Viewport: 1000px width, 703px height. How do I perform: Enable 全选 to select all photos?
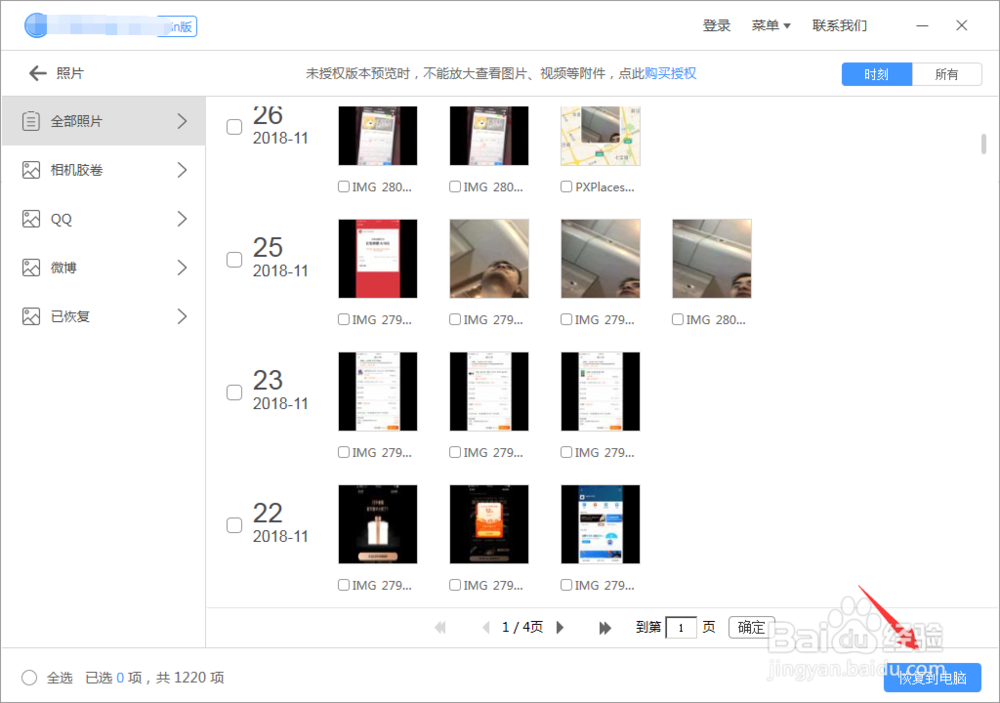click(30, 677)
